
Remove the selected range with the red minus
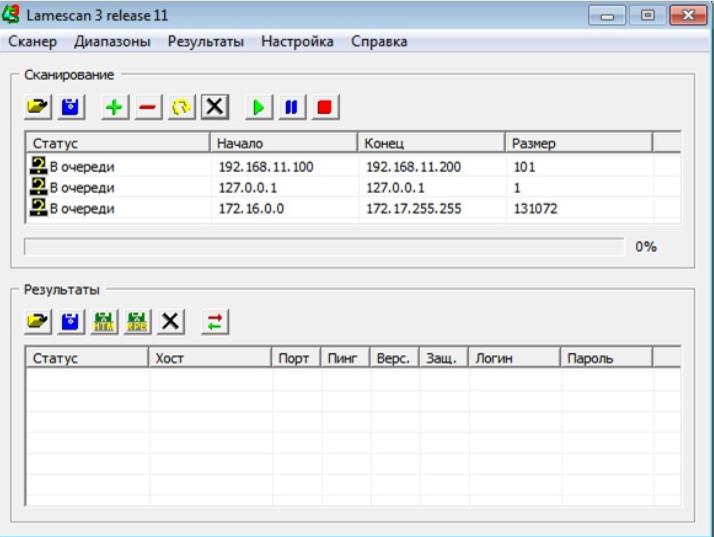pos(147,106)
